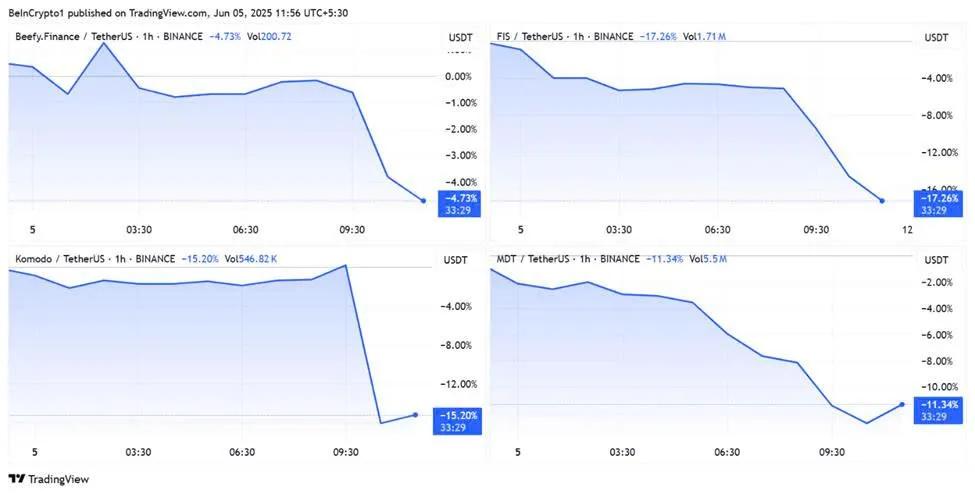The height and width of the screenshot is (494, 975).
Task: Open the Komodo / TetherUS symbol title
Action: point(60,259)
